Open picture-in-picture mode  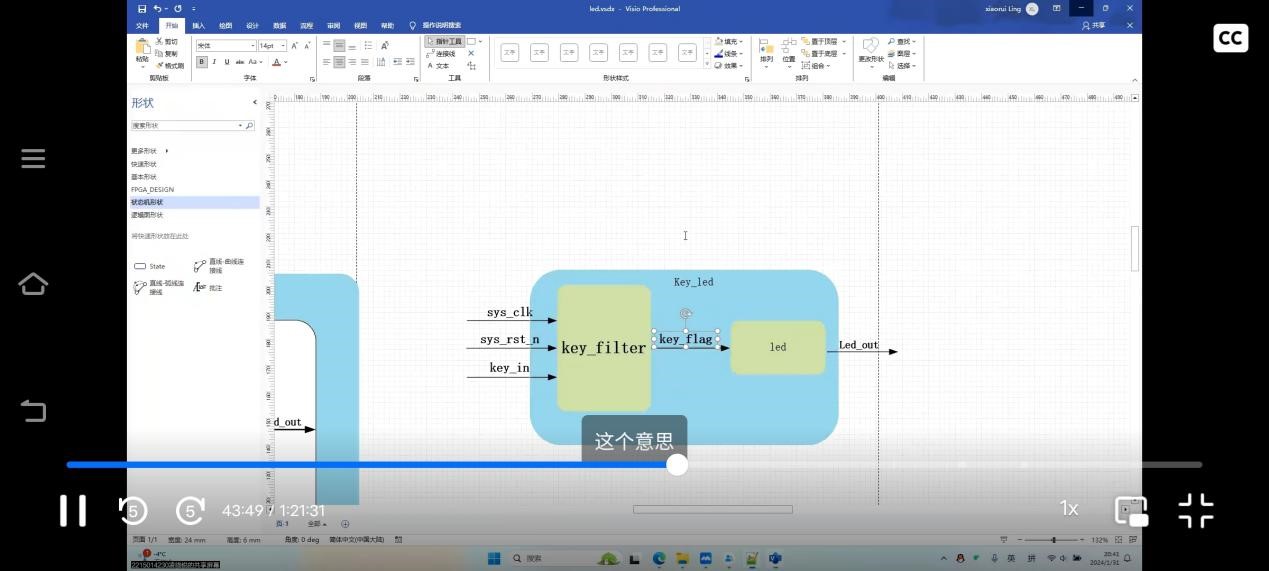pyautogui.click(x=1131, y=510)
